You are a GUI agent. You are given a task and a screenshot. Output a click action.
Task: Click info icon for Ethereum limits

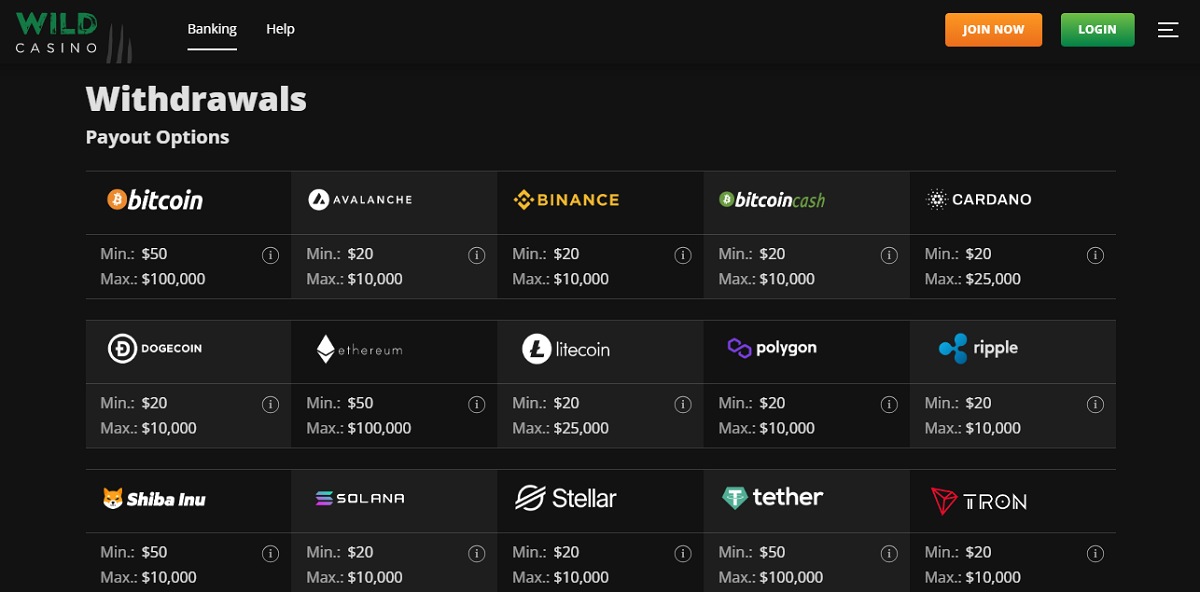tap(476, 404)
